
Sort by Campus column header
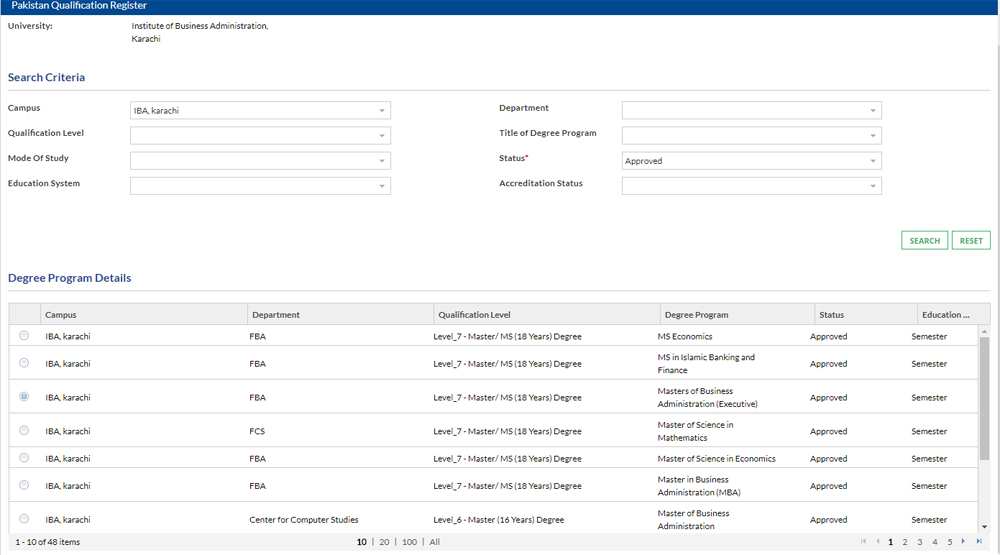pos(143,314)
